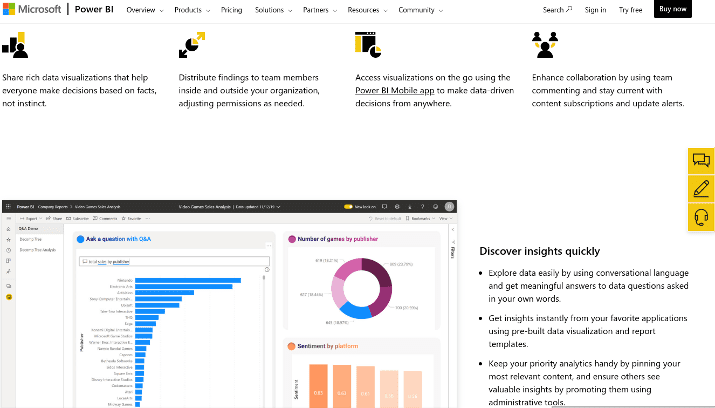715x408 pixels.
Task: Click the yellow workspace icon in dashboard sidebar
Action: [8, 297]
